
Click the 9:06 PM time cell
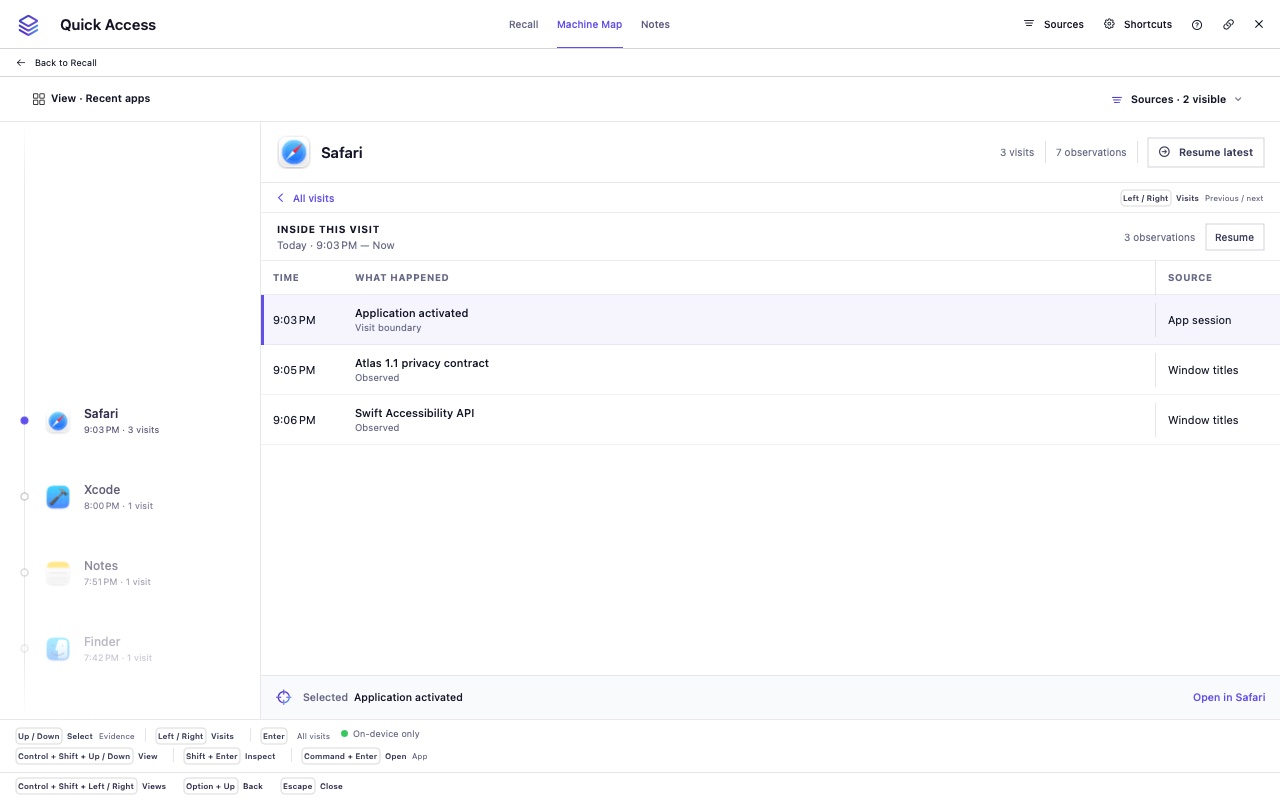point(294,420)
